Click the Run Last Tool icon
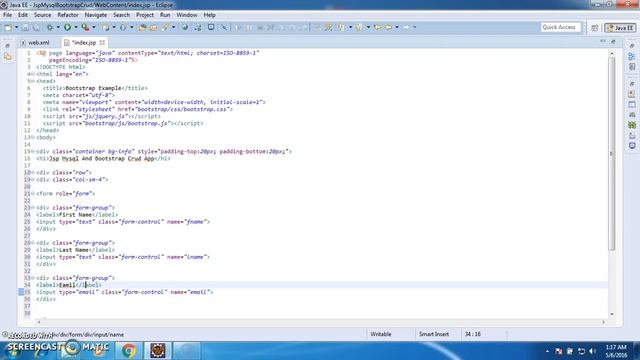Screen dimensions: 640x360 (85, 27)
